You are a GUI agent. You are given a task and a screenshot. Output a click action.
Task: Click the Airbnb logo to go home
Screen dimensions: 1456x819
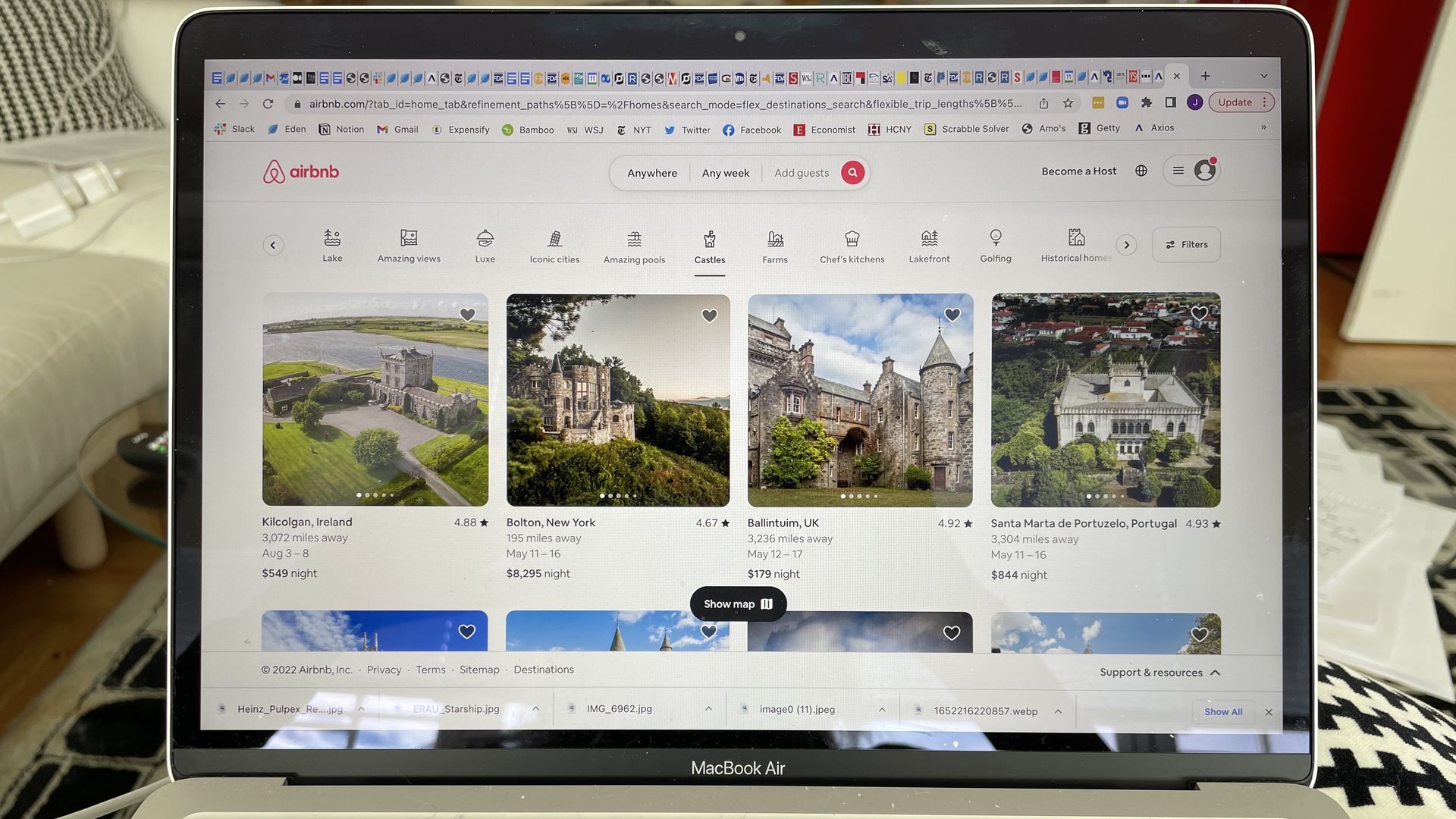300,172
